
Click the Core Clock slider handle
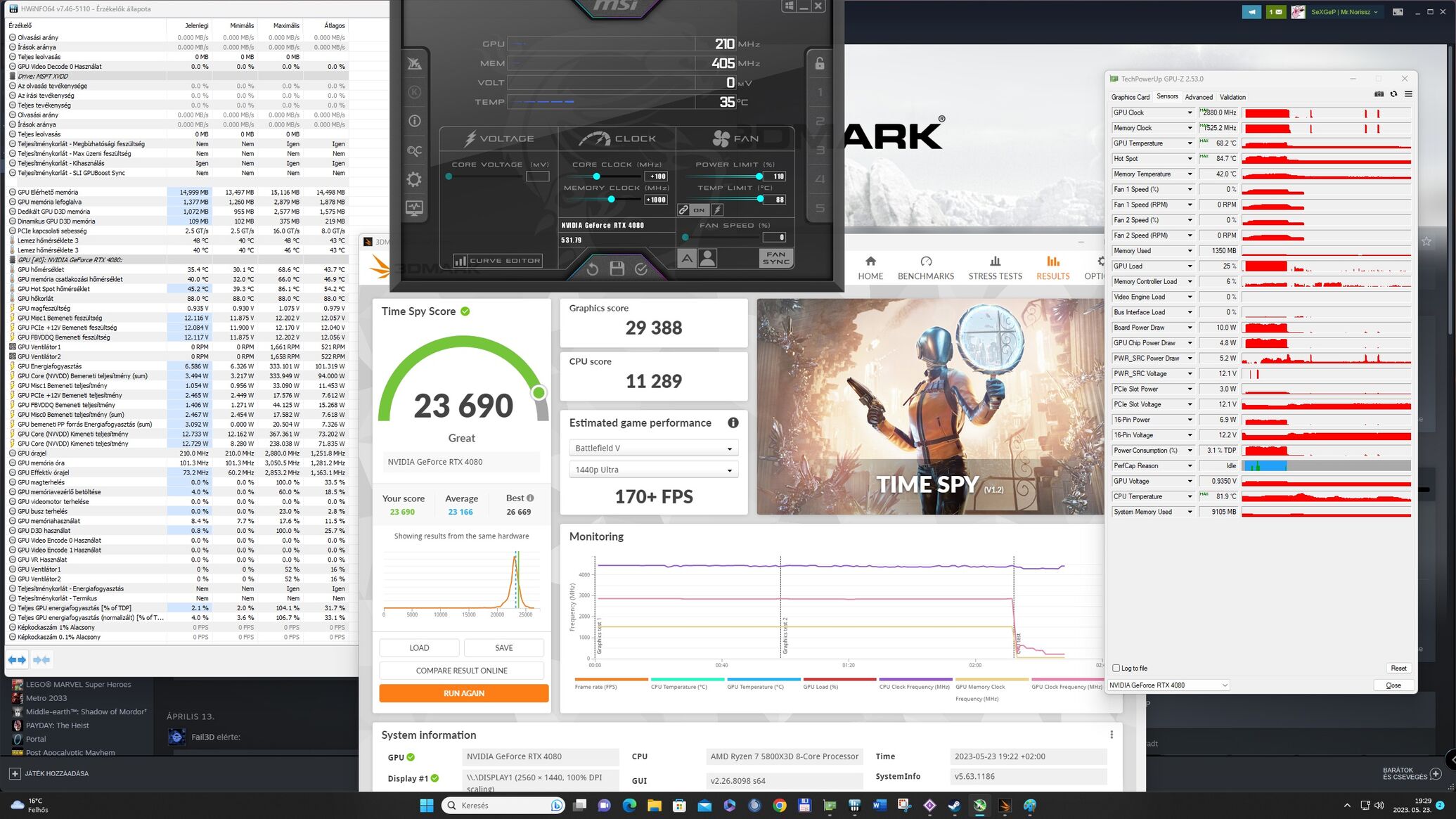point(596,176)
